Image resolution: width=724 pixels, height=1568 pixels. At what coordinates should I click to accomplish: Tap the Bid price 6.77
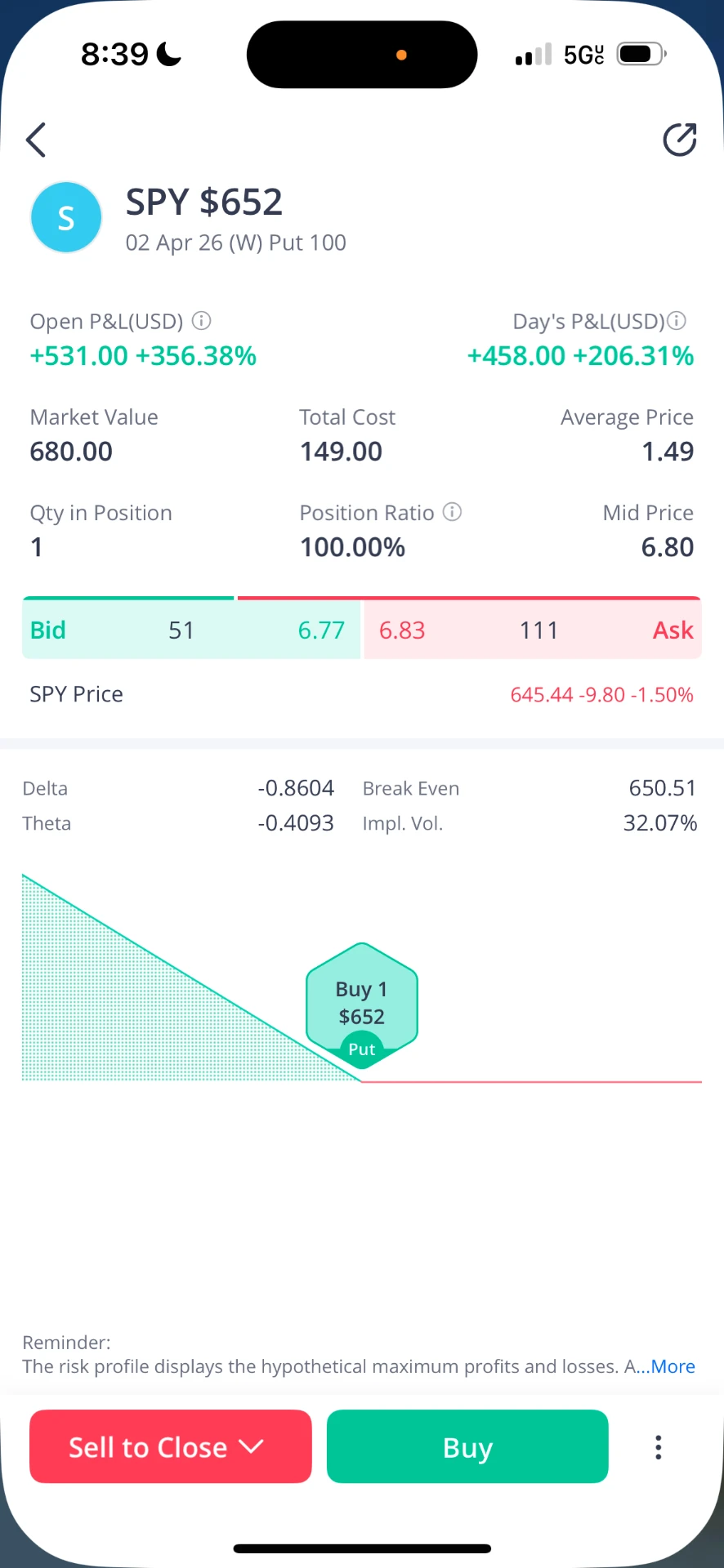321,630
